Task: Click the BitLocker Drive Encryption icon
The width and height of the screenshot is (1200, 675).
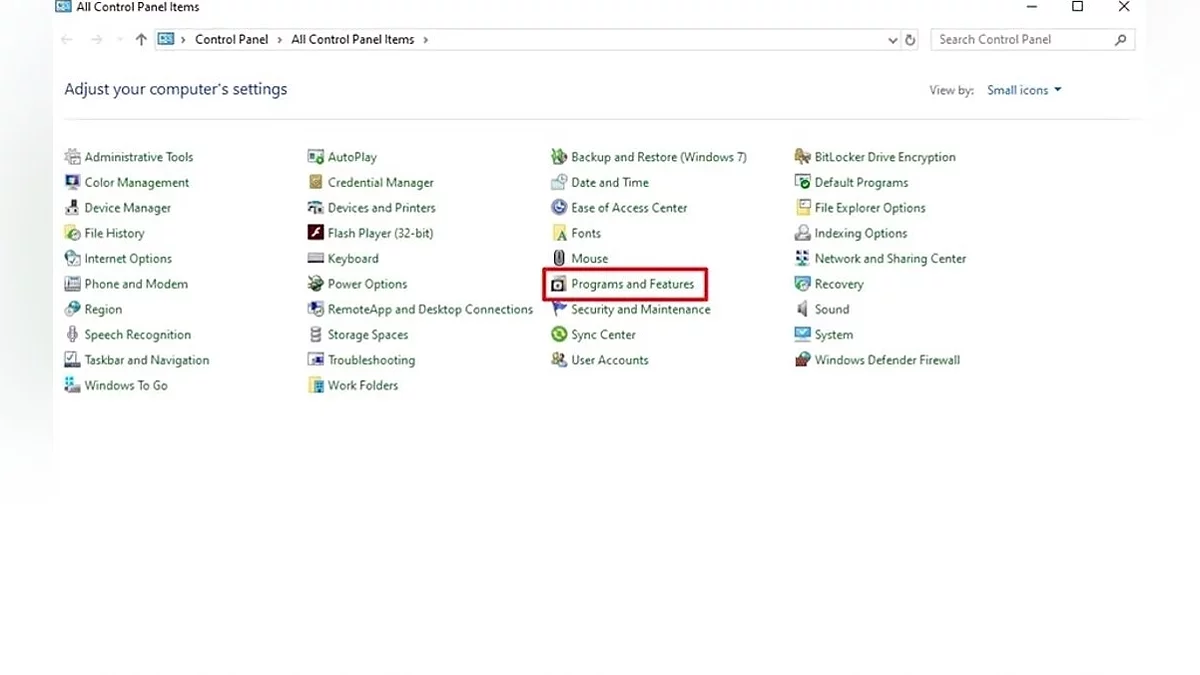Action: click(802, 157)
